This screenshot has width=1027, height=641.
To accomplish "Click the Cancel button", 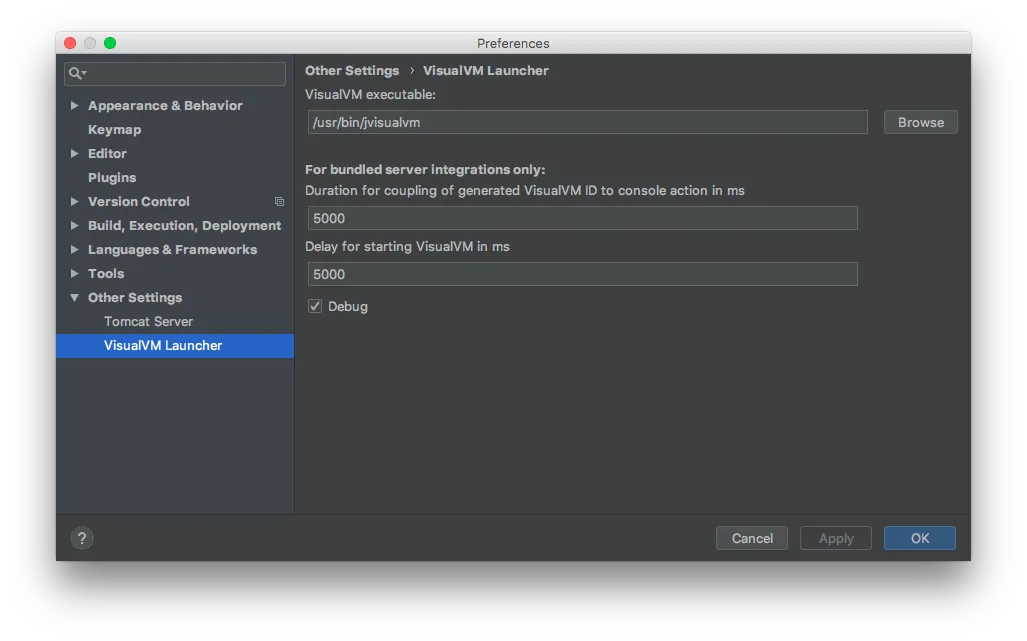I will pos(752,538).
